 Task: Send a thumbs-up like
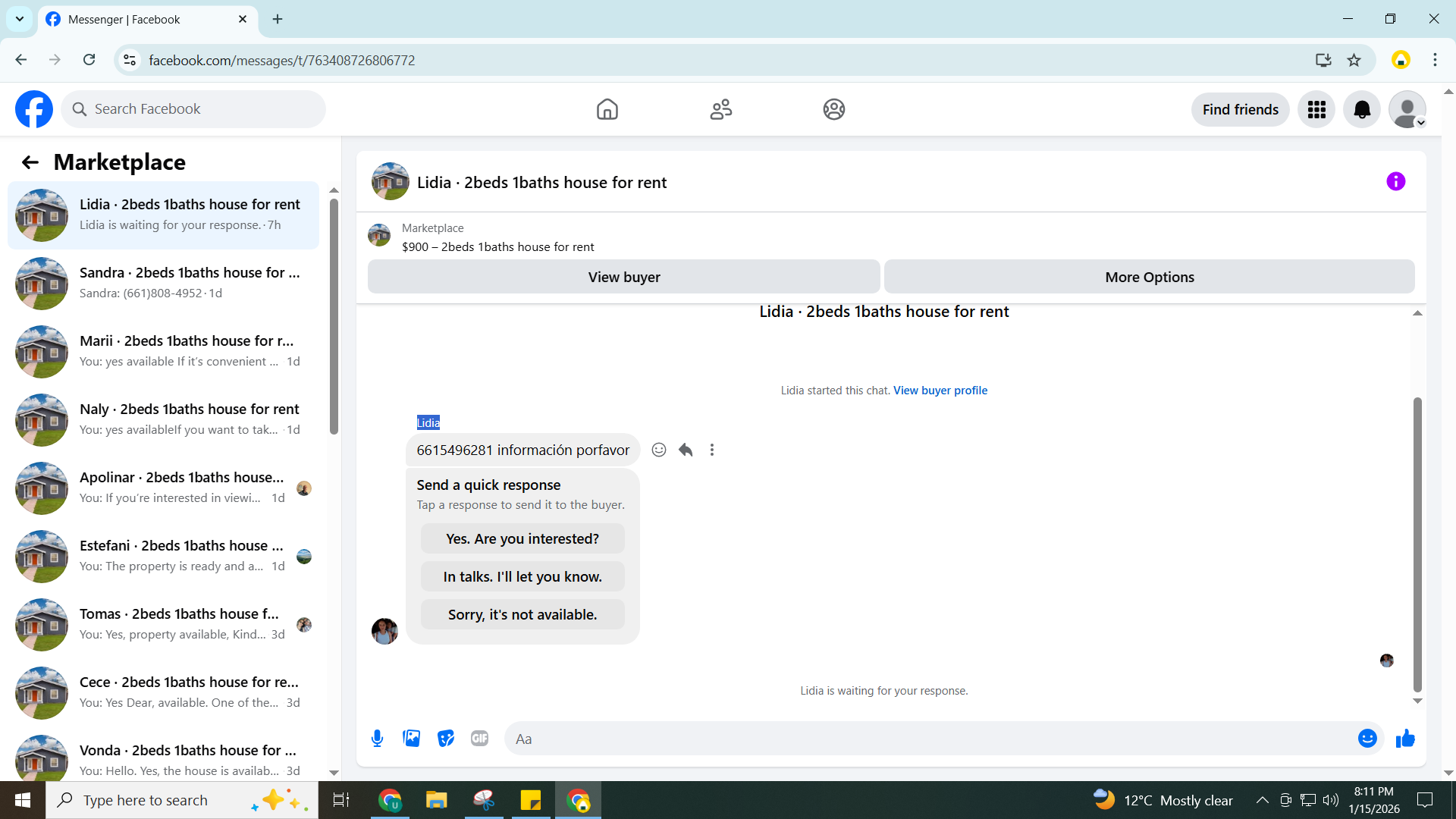pos(1405,739)
